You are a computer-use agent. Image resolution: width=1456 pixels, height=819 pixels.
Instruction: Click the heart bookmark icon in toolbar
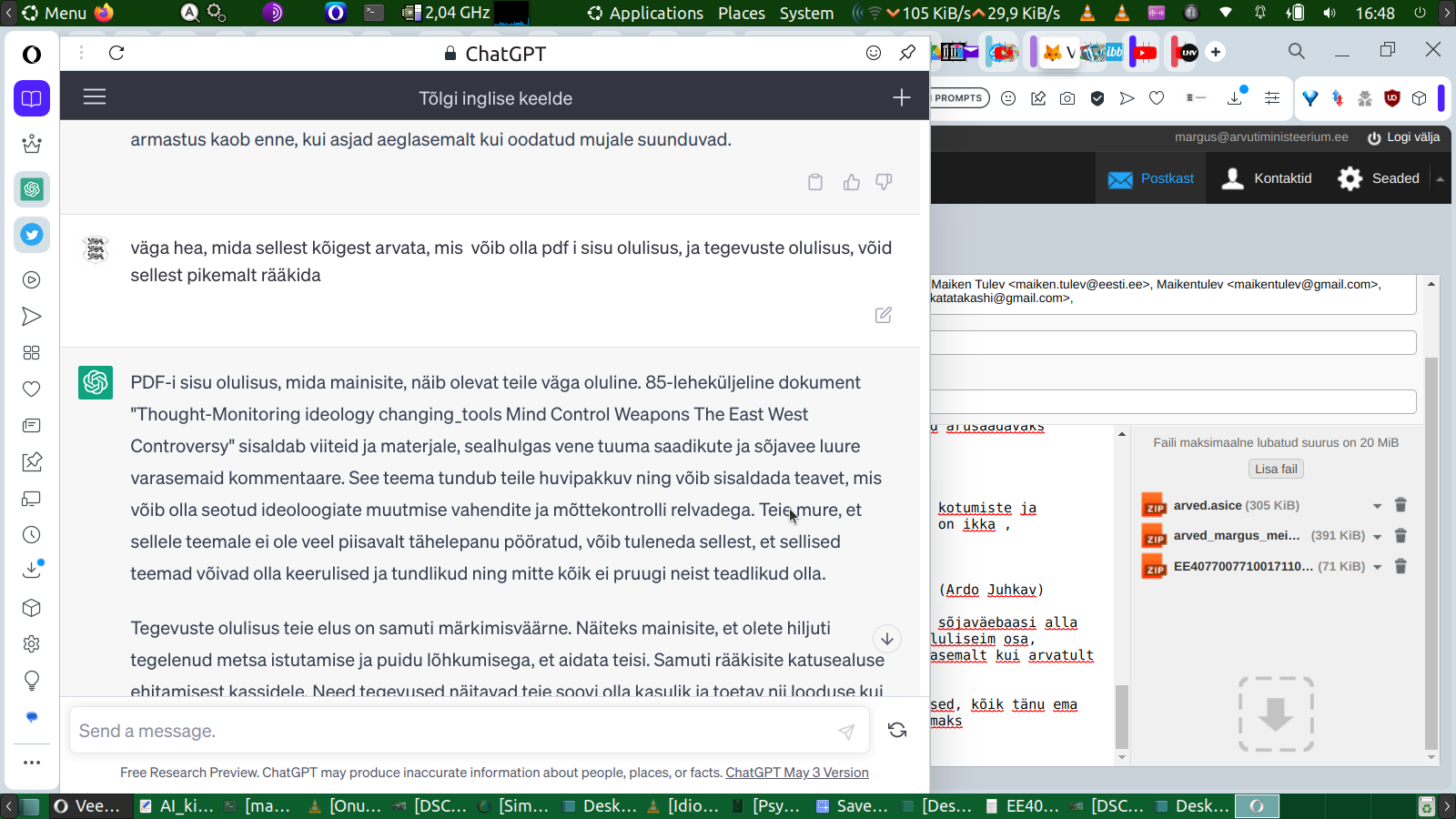click(x=1157, y=98)
